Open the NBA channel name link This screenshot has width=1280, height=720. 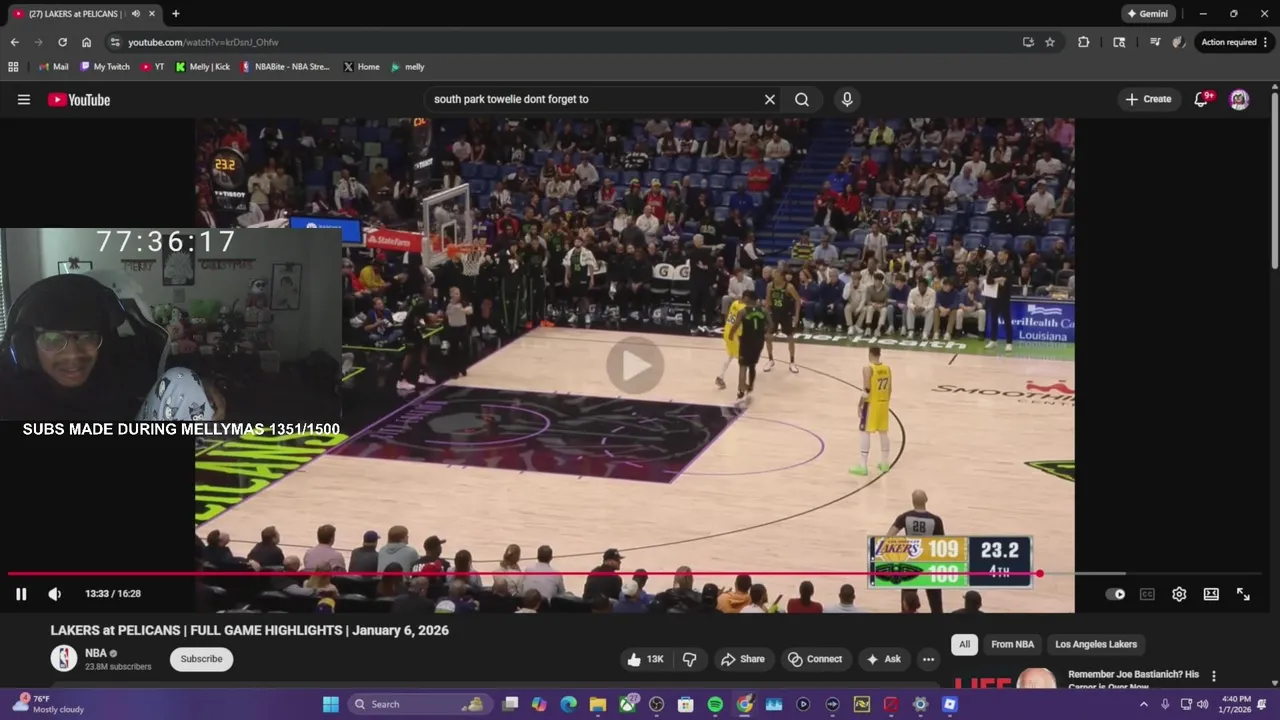pos(96,653)
